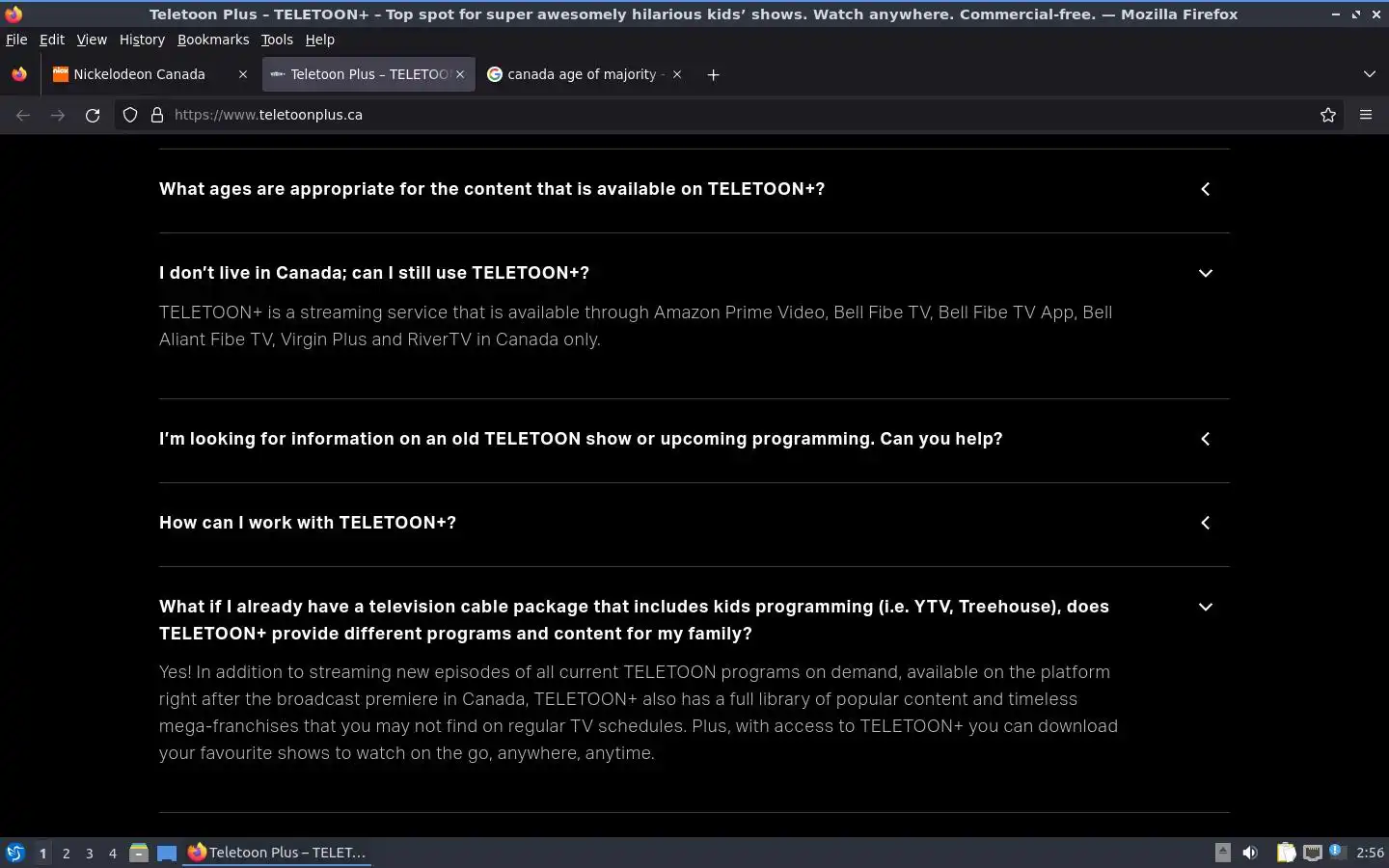This screenshot has height=868, width=1389.
Task: Click the old TELETOON show question heading
Action: coord(581,439)
